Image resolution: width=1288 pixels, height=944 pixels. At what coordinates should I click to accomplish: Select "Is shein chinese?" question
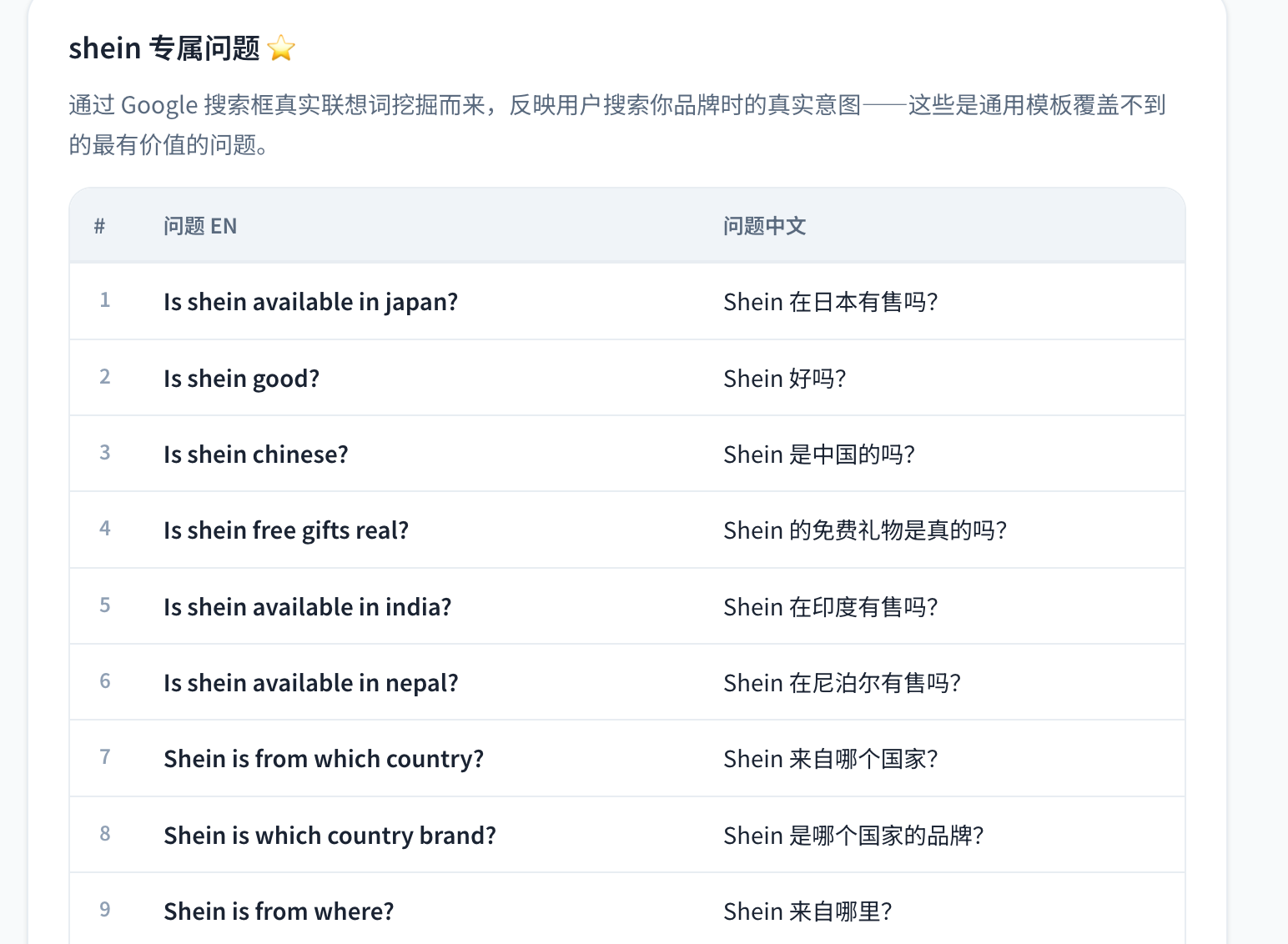[x=255, y=454]
